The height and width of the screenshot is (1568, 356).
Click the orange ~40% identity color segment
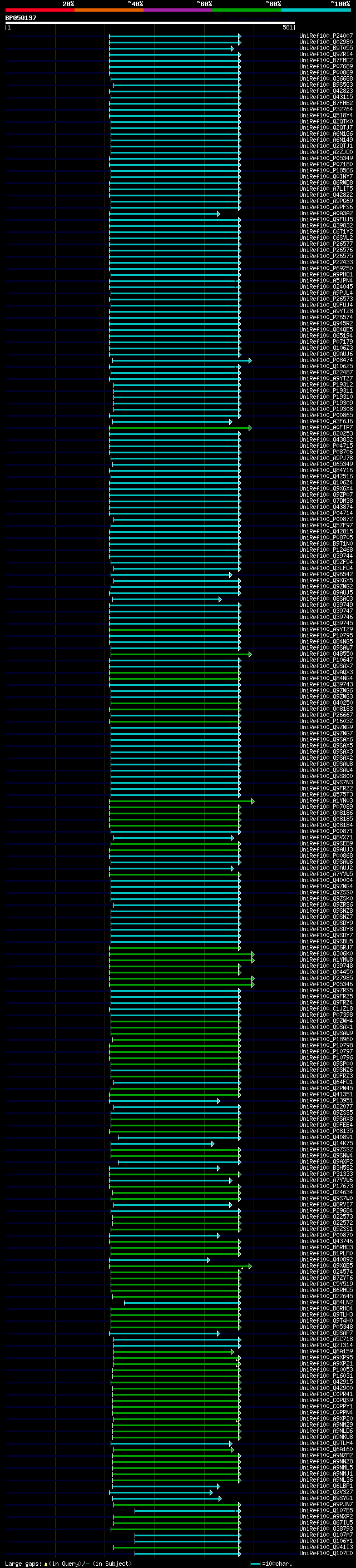click(x=109, y=10)
